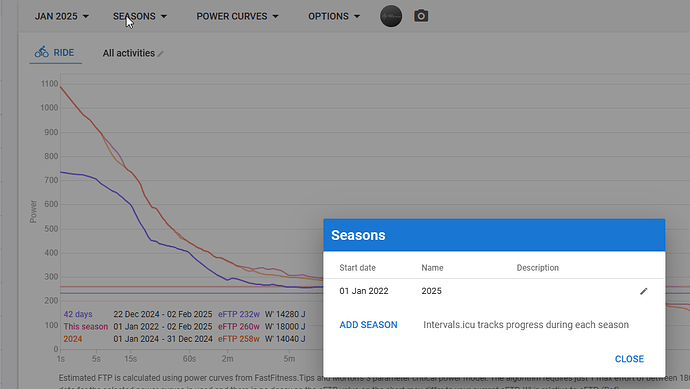Click the 2024 legend label
690x389 pixels.
(73, 339)
